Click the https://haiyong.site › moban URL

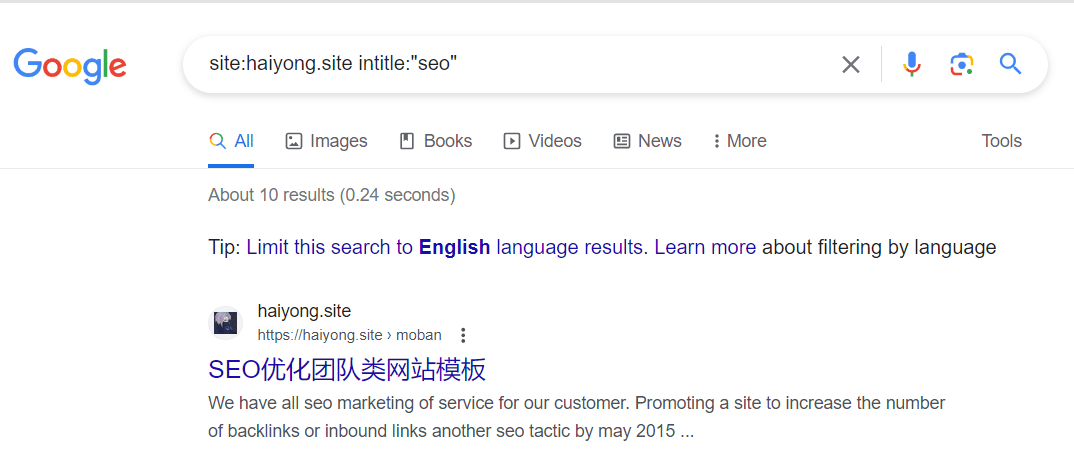click(x=349, y=335)
